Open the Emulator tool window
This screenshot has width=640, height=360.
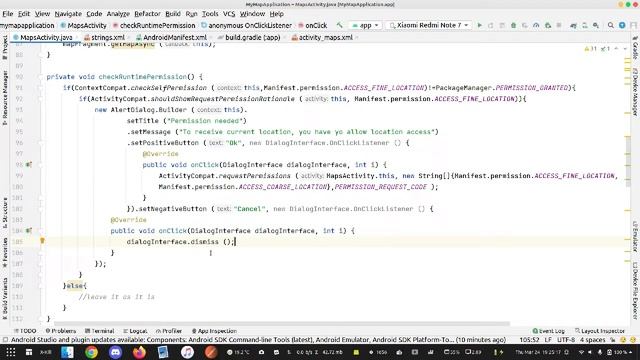pos(636,236)
